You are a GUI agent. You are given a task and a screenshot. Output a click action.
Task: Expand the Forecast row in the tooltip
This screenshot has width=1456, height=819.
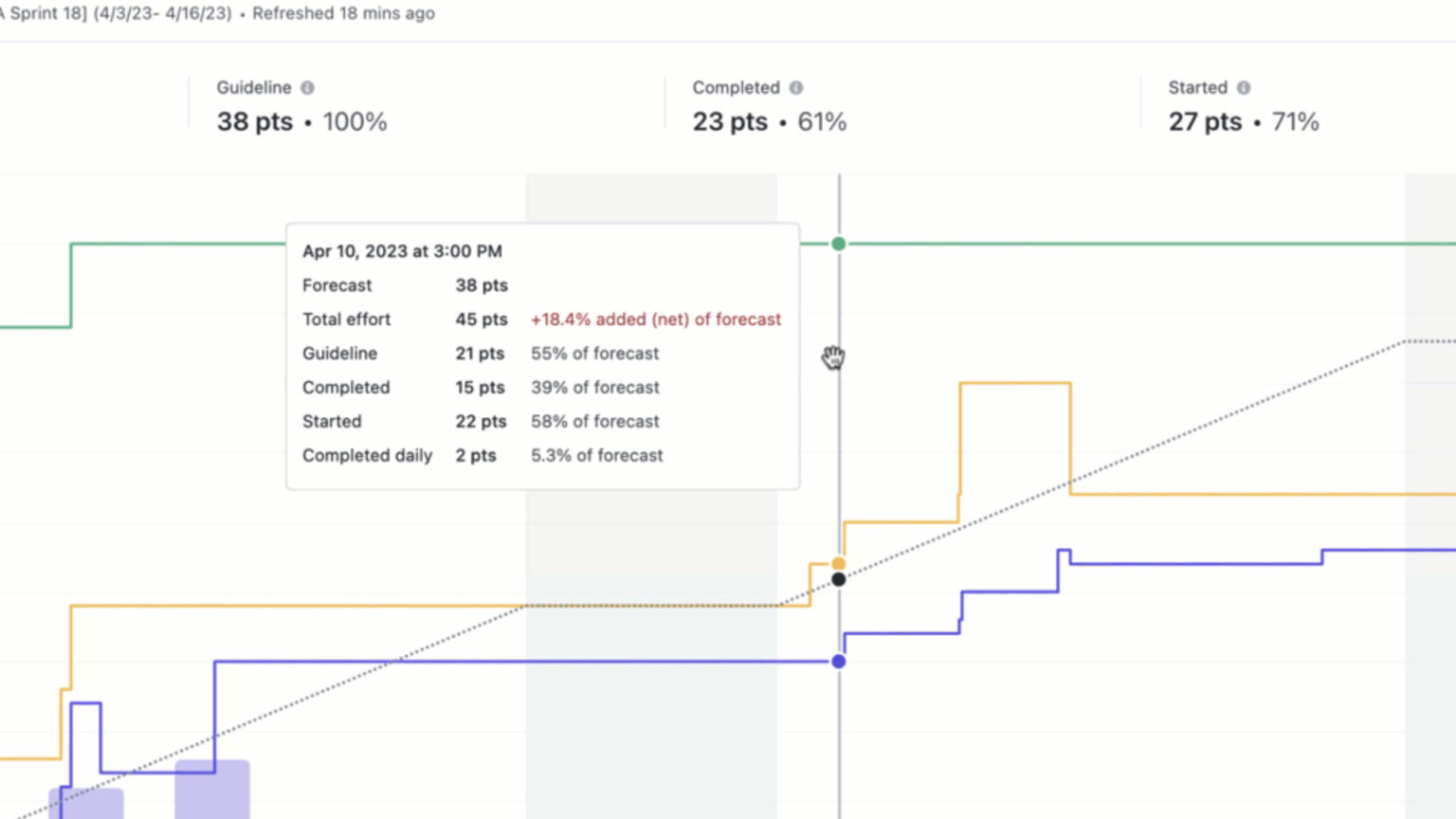[405, 285]
